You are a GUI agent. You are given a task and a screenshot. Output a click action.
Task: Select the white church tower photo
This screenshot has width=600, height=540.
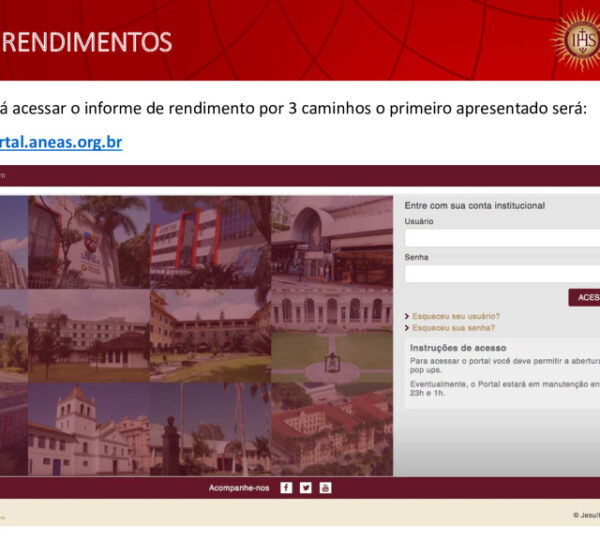point(88,428)
